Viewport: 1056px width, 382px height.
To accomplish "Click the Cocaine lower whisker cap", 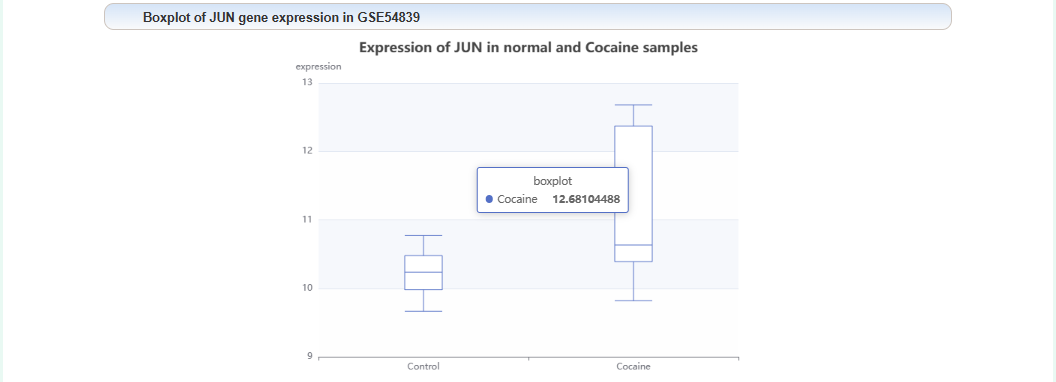I will pyautogui.click(x=633, y=300).
